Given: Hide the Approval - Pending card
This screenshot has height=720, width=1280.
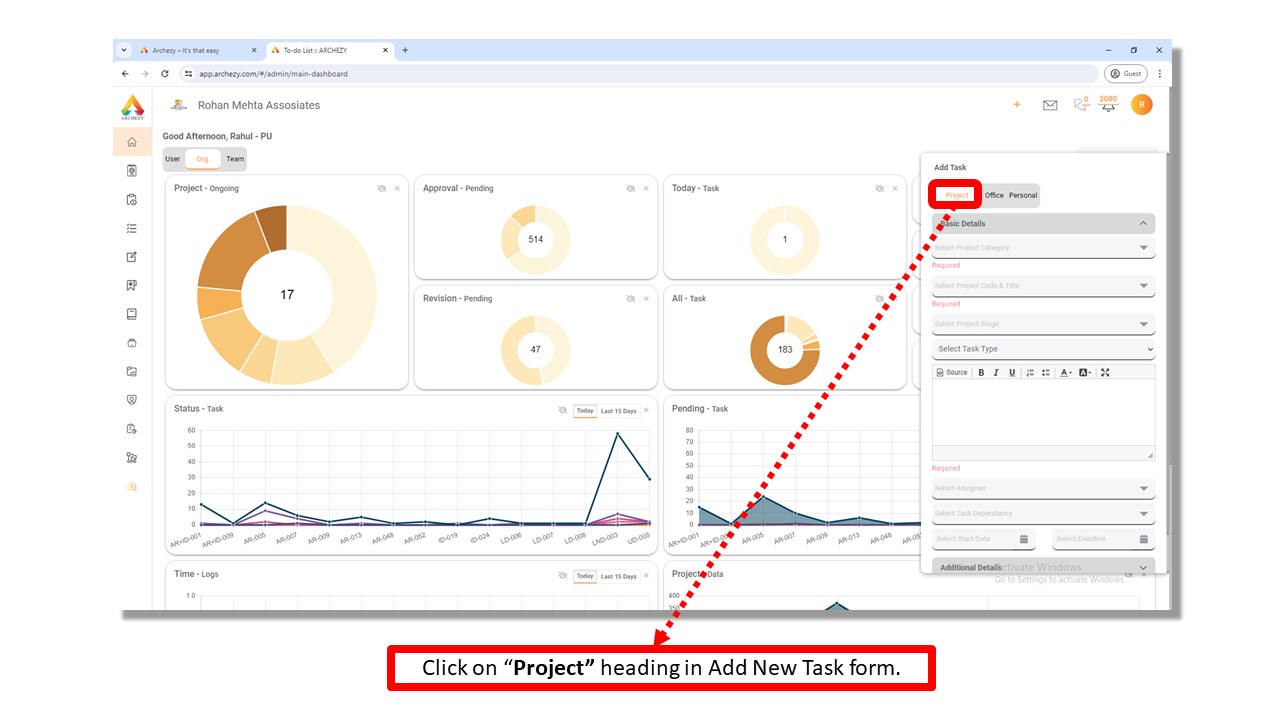Looking at the screenshot, I should 630,188.
